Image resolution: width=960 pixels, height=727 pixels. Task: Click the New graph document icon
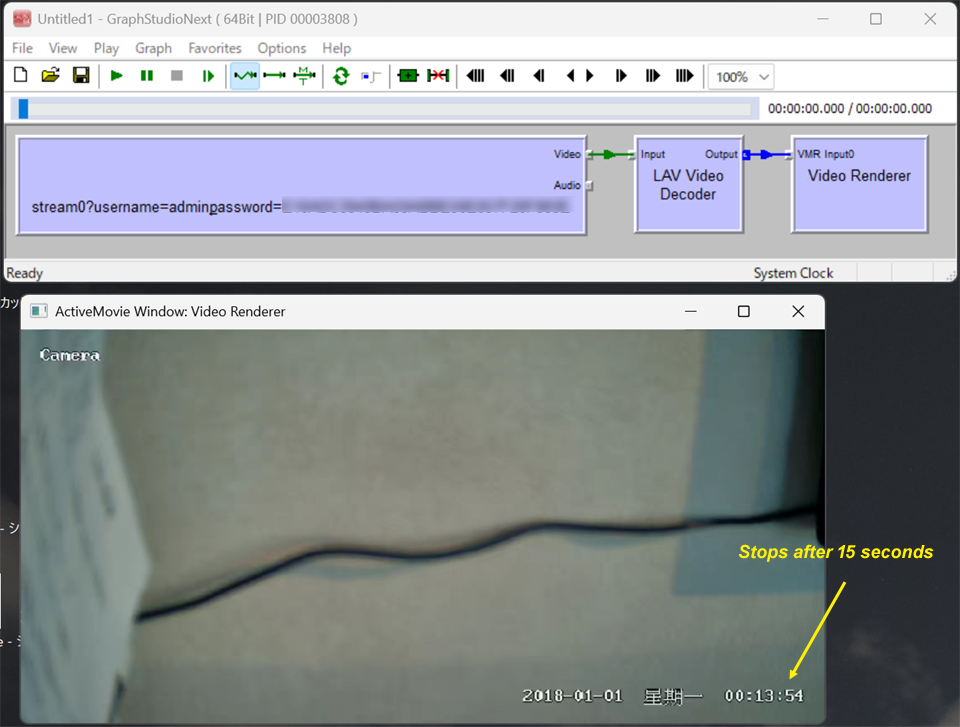pos(21,76)
